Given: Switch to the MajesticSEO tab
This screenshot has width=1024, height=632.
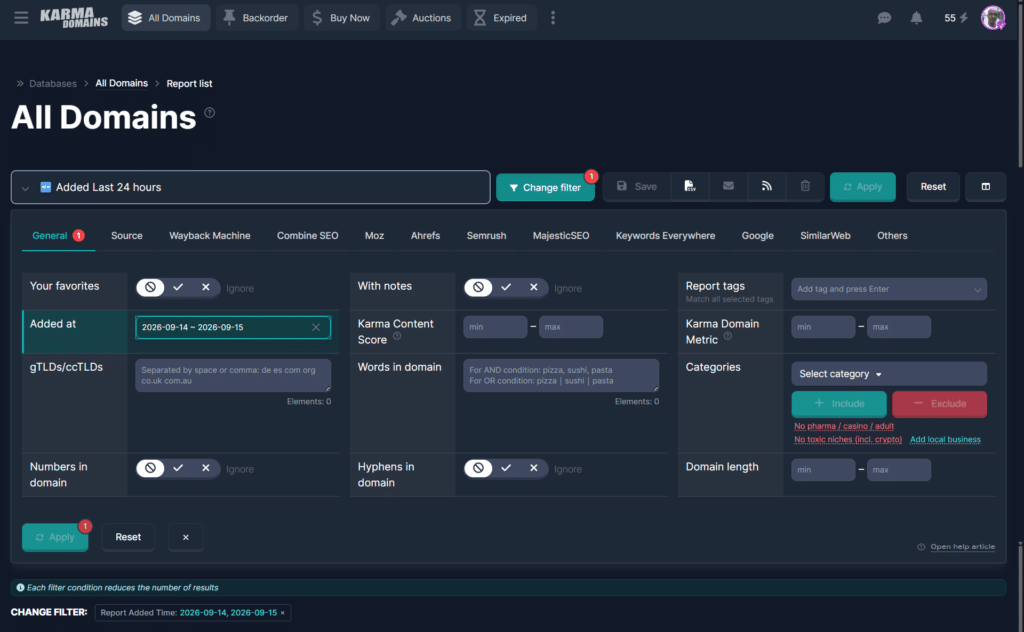Looking at the screenshot, I should pyautogui.click(x=561, y=236).
